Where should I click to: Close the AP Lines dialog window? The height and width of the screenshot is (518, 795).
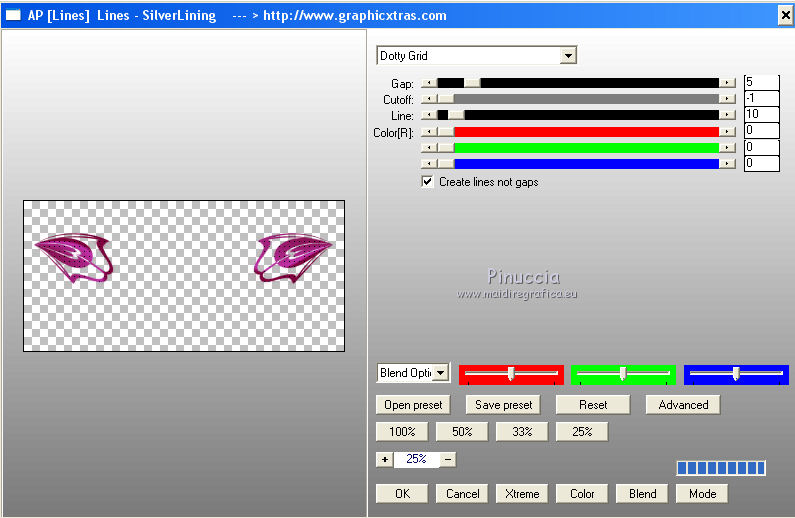tap(785, 15)
